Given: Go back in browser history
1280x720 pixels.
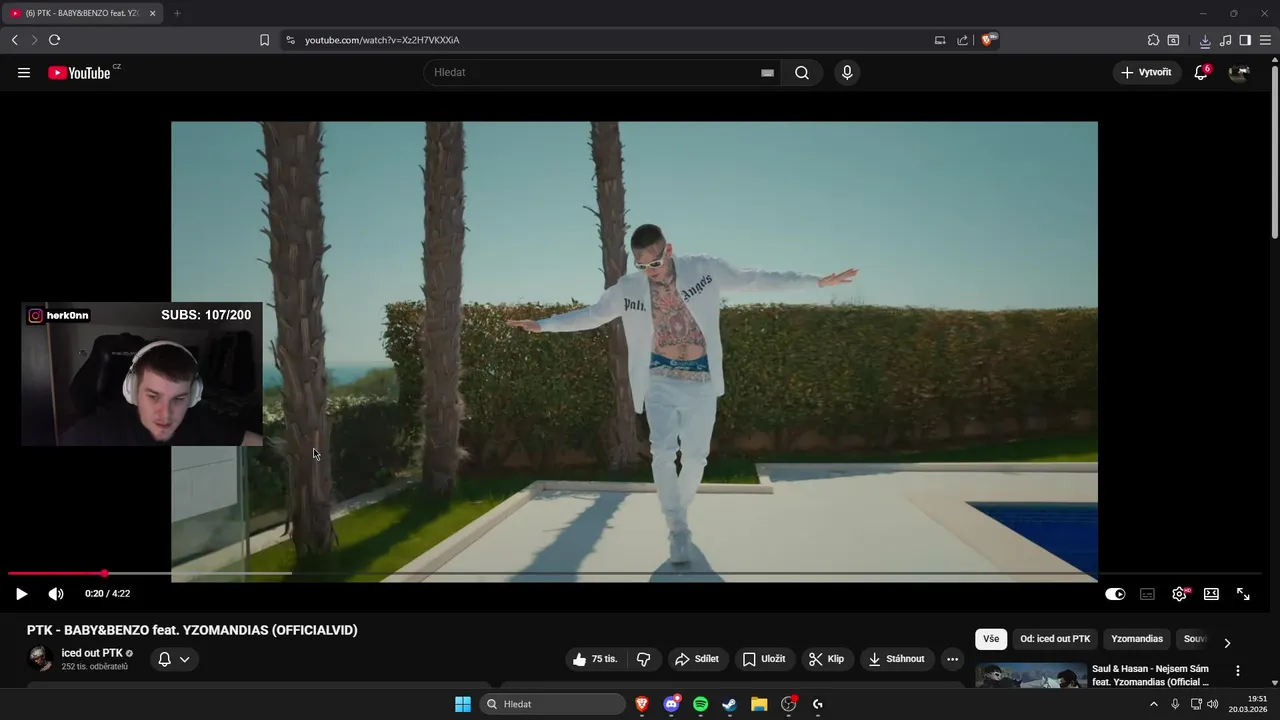Looking at the screenshot, I should click(x=14, y=40).
